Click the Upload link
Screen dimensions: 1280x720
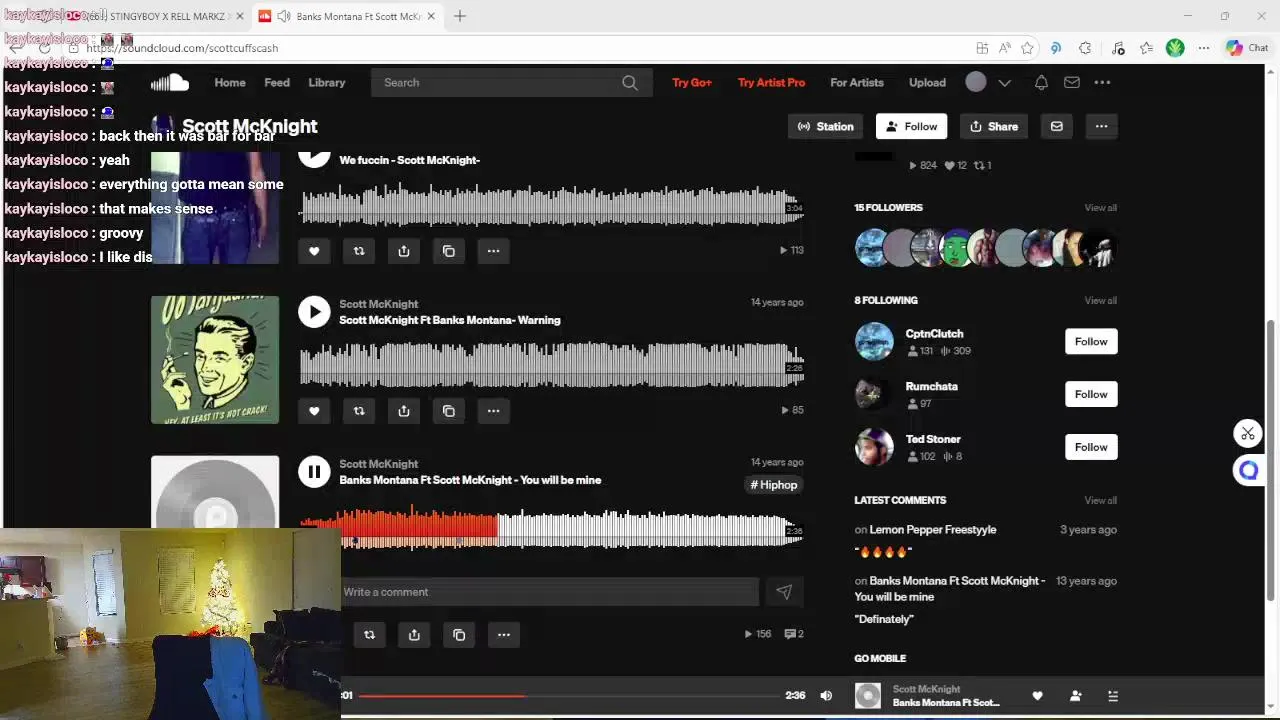(x=927, y=83)
